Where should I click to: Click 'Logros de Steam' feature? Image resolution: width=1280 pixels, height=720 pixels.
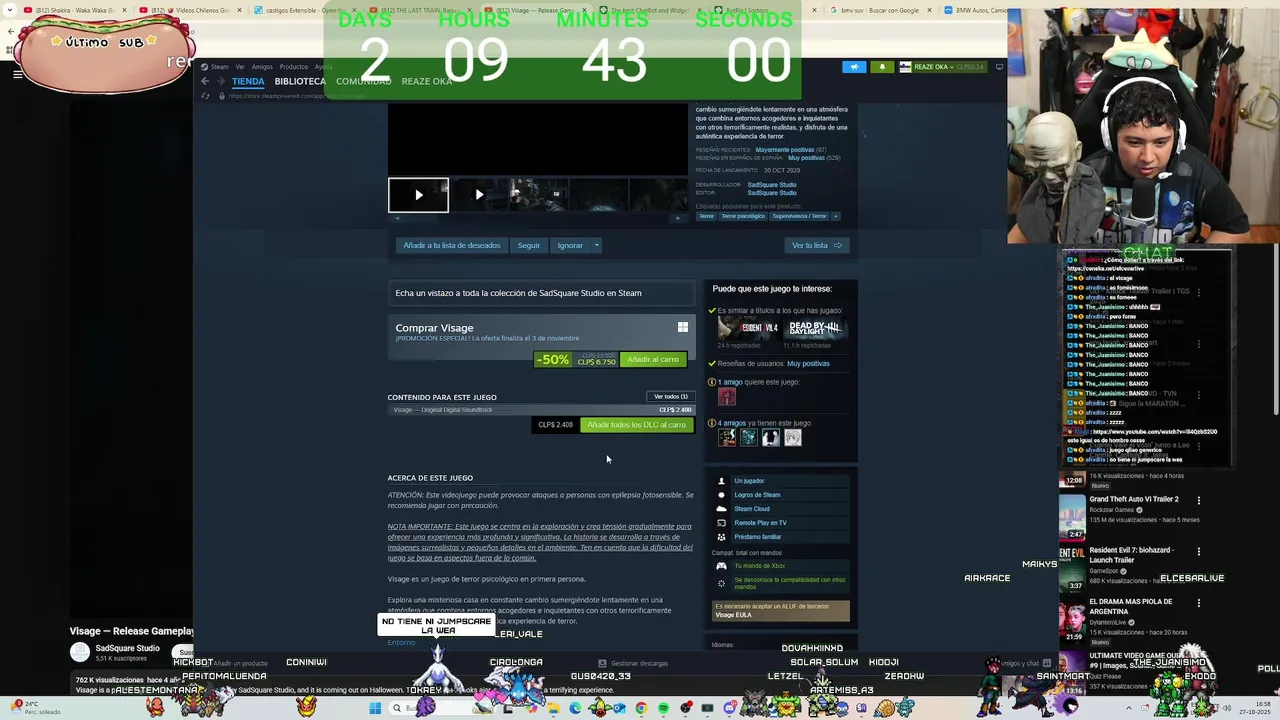pos(780,495)
